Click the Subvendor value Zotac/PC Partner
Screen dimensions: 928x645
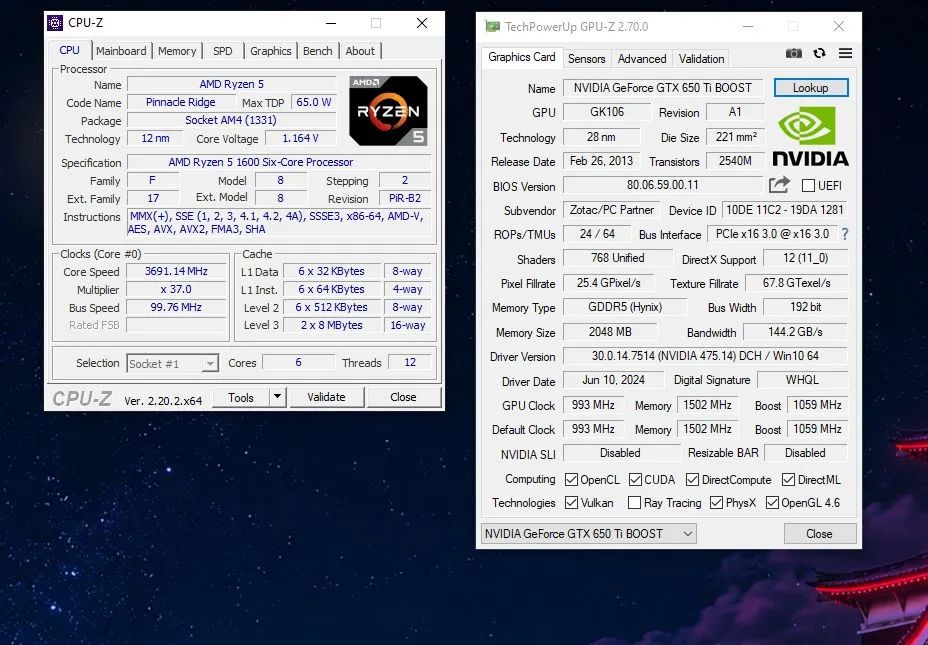pos(612,210)
